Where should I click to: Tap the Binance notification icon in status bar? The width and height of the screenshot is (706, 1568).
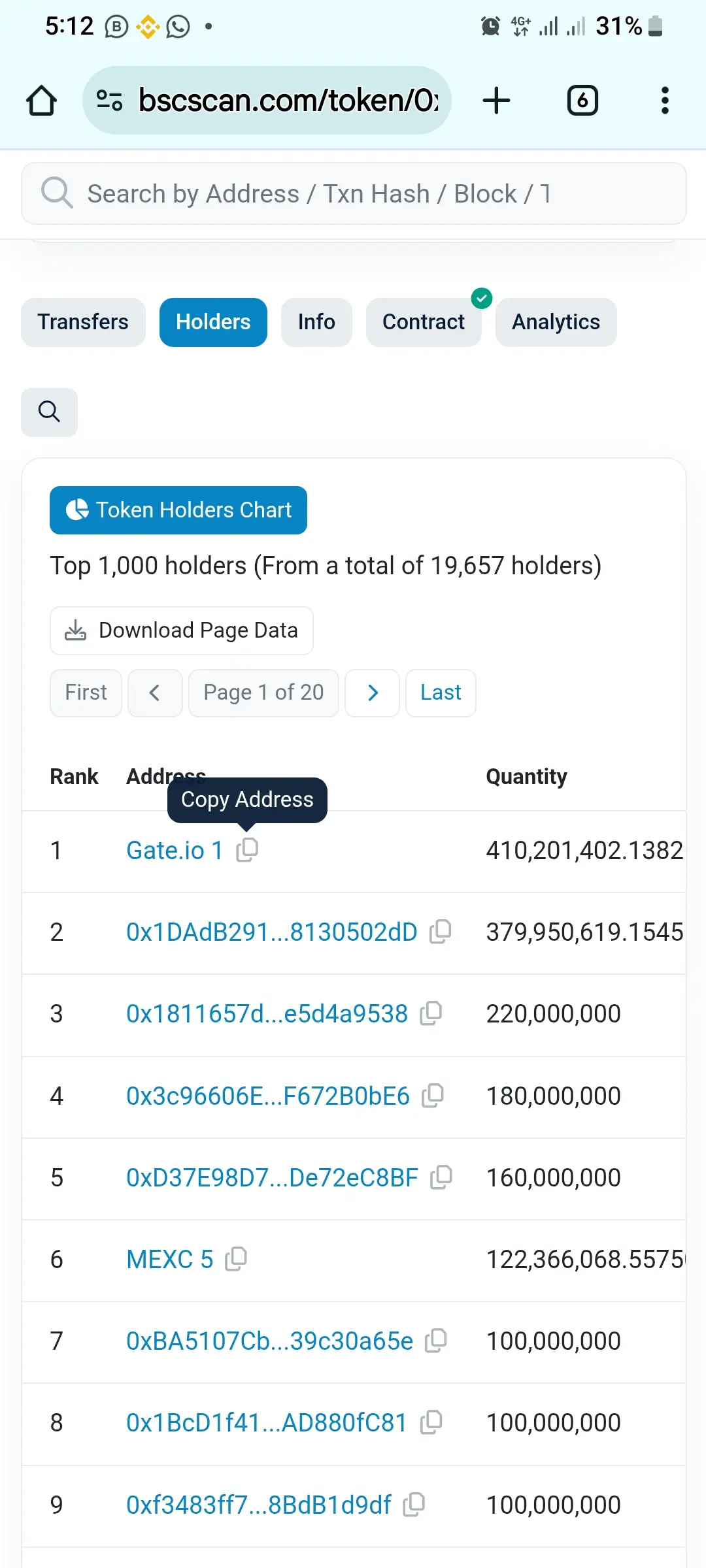click(x=148, y=26)
